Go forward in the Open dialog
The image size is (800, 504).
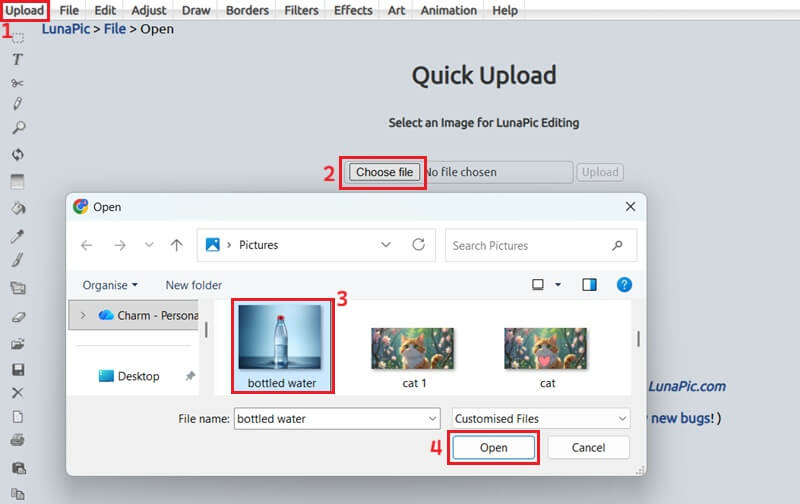pos(120,245)
